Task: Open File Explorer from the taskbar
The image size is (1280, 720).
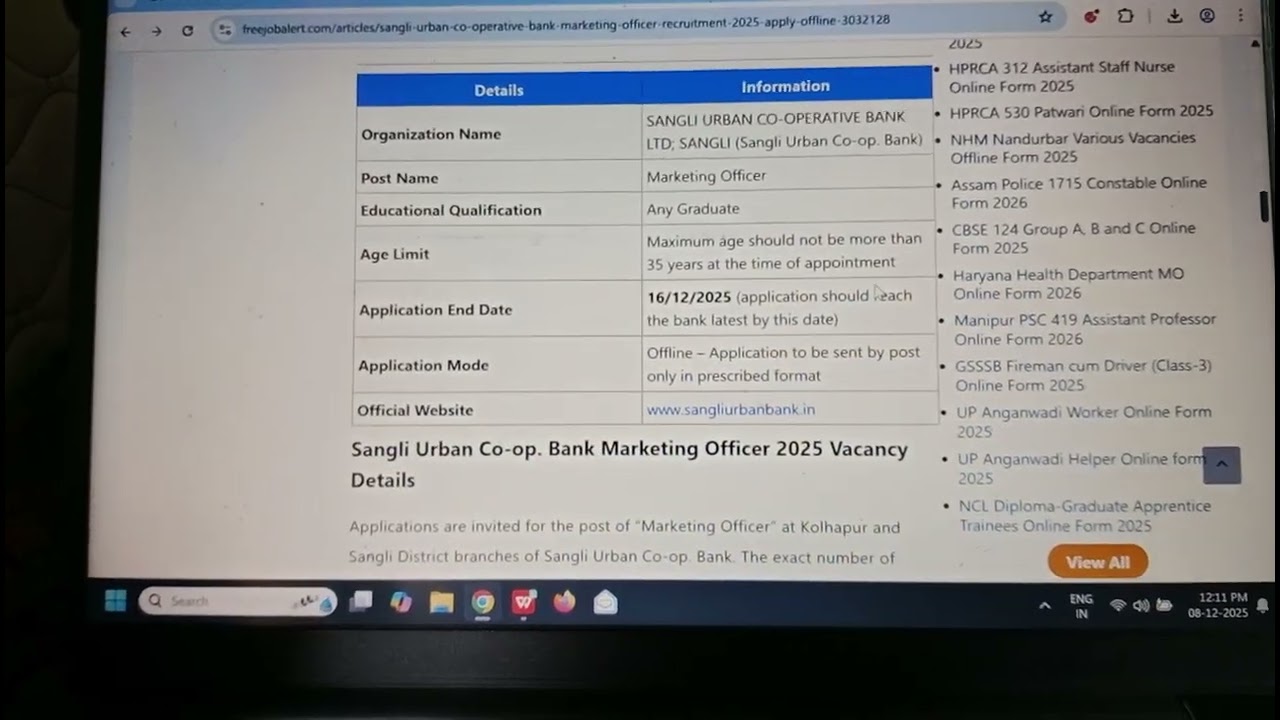Action: [x=442, y=602]
